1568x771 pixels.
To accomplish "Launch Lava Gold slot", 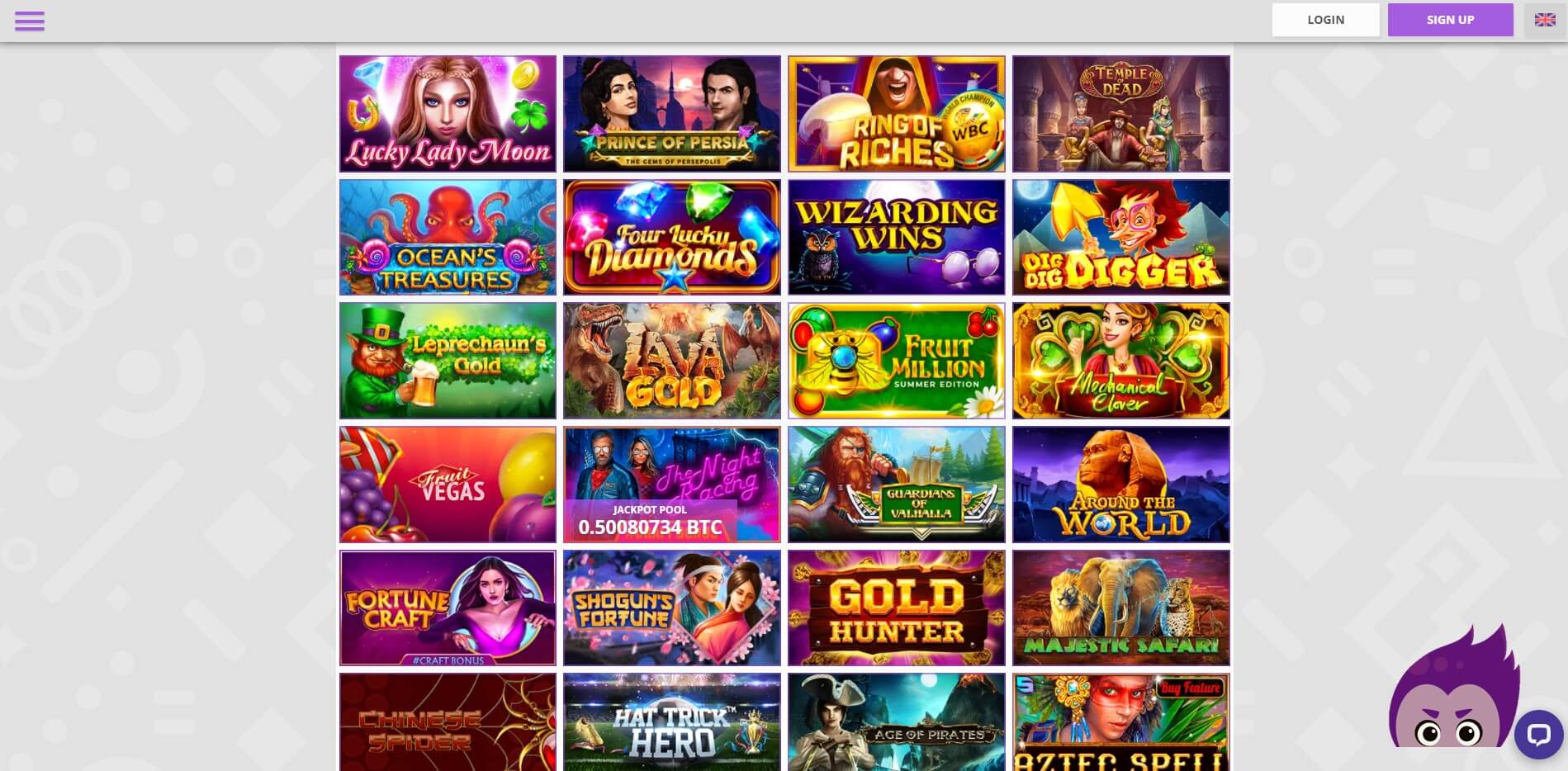I will (x=672, y=361).
